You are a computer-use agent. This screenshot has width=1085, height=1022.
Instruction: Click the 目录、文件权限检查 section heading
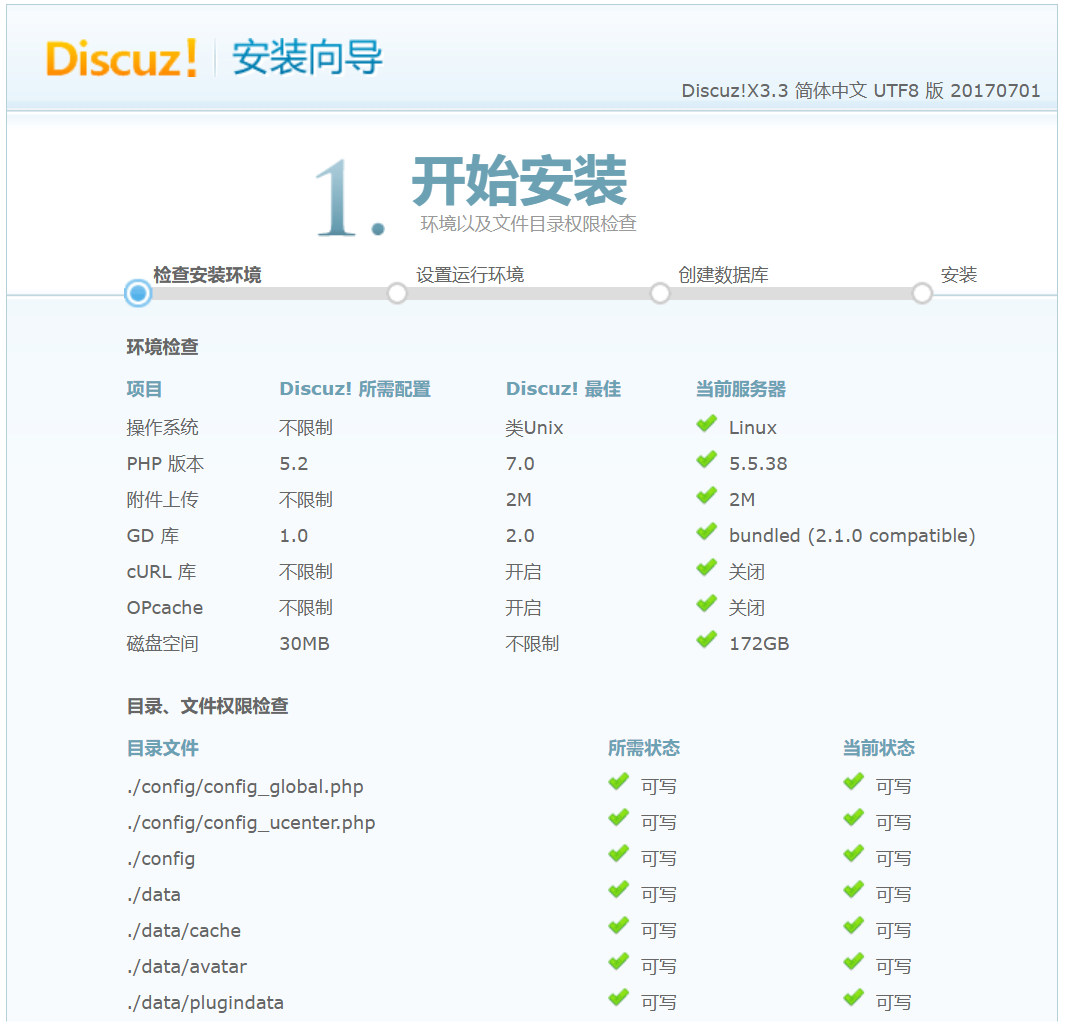pyautogui.click(x=208, y=706)
